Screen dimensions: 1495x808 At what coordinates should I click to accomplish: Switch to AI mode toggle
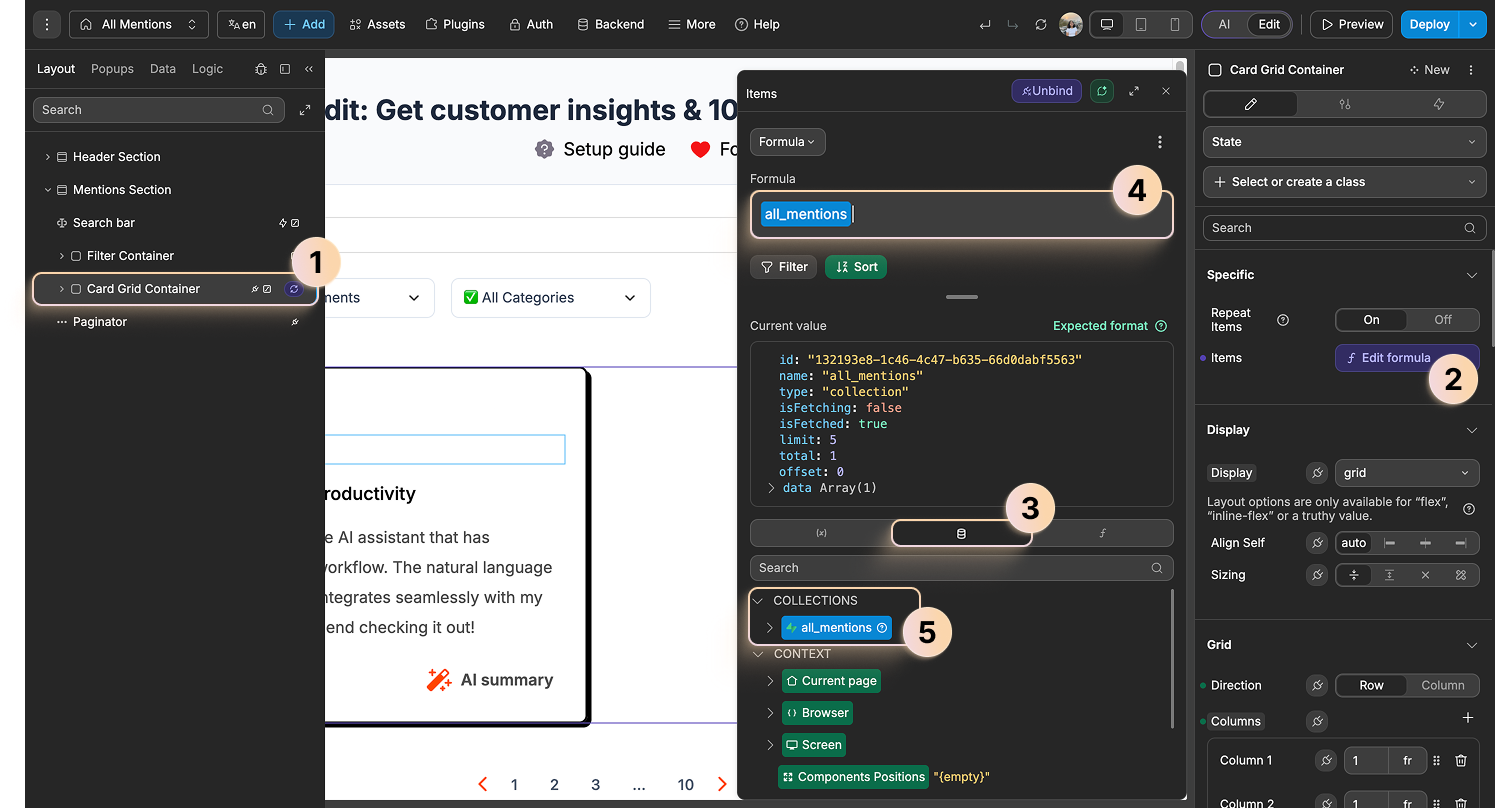(x=1224, y=24)
